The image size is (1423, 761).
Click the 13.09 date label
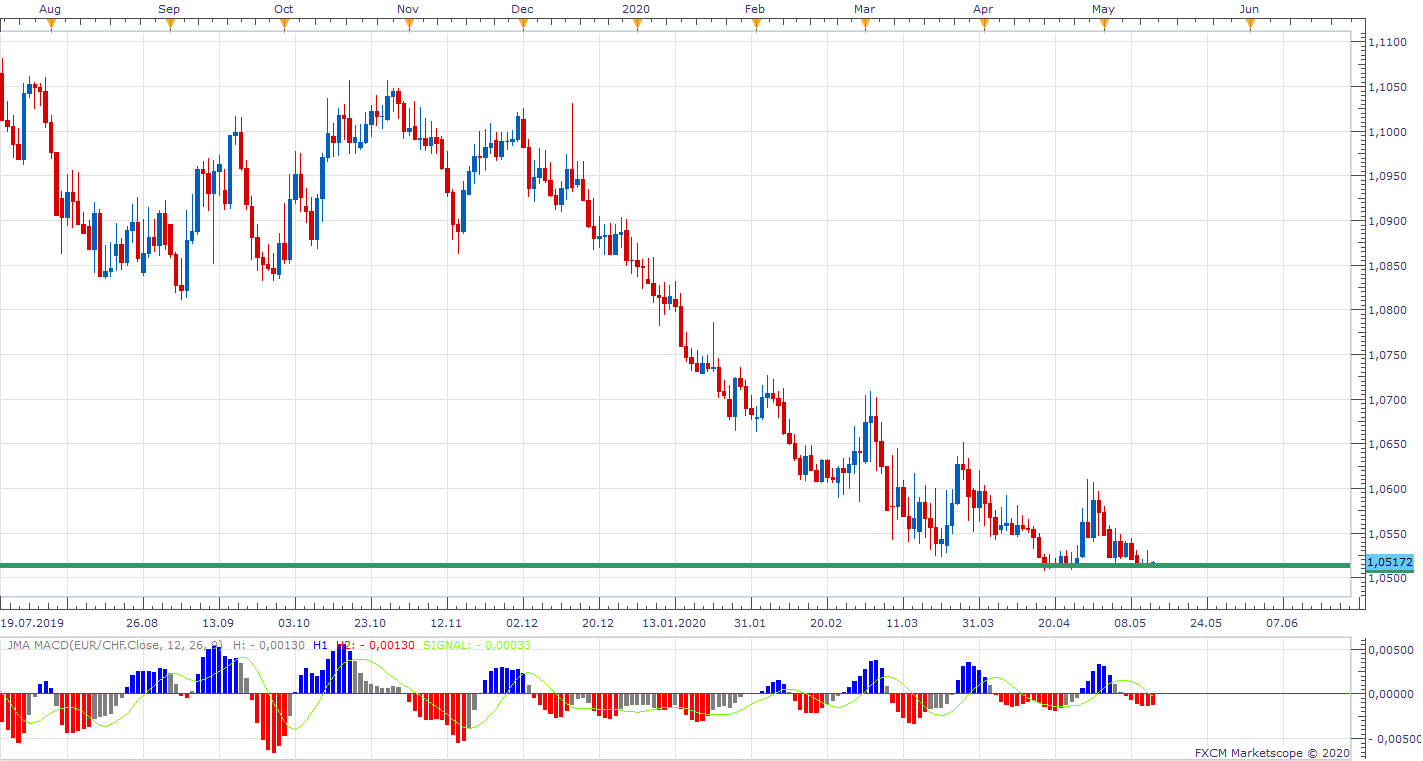click(x=219, y=622)
